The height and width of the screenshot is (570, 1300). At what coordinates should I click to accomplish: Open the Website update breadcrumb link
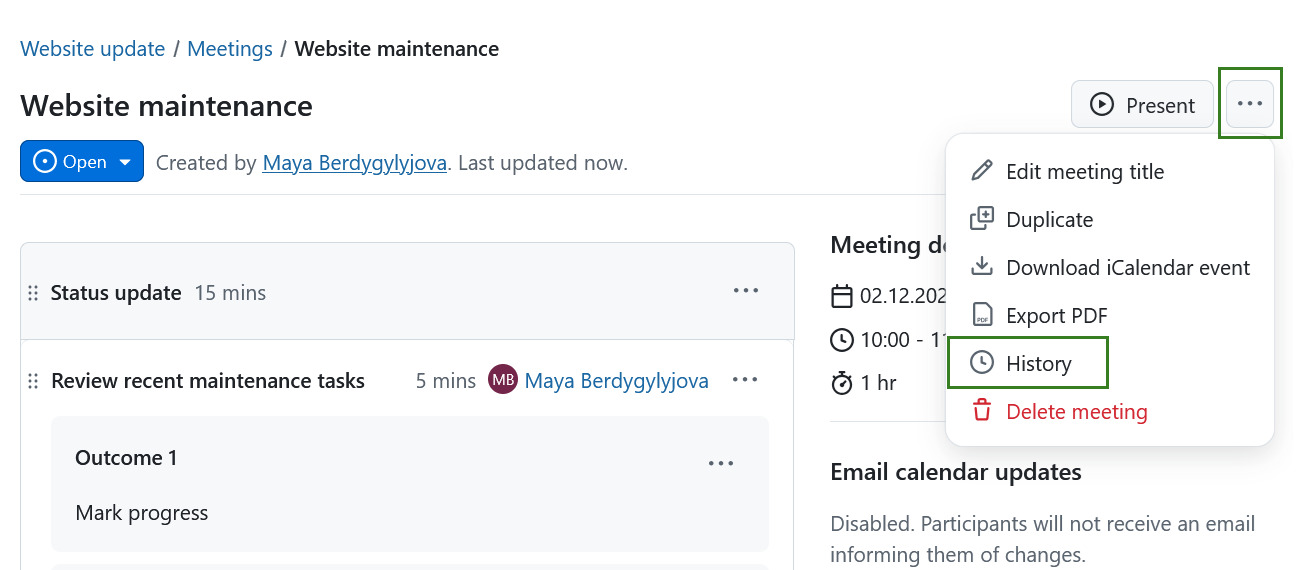93,49
